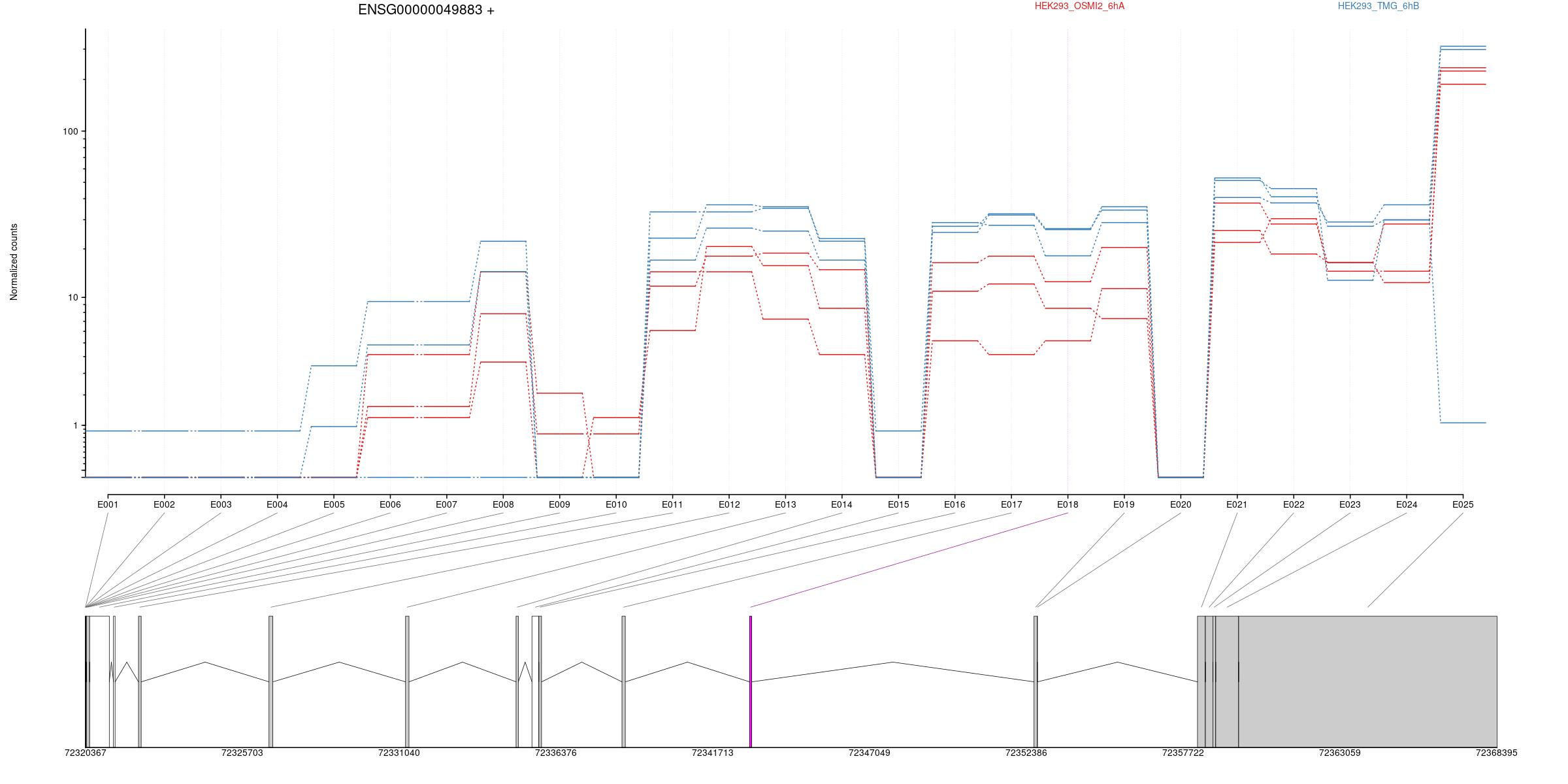Select exon label E020

point(1181,504)
